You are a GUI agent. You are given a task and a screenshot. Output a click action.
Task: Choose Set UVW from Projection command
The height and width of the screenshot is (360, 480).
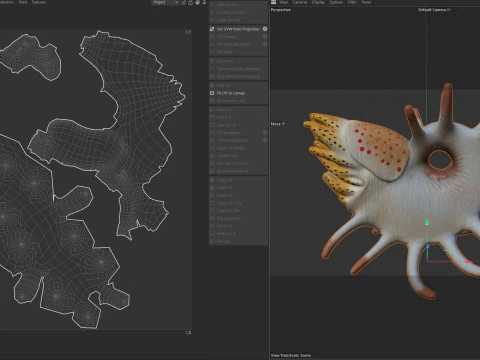[238, 29]
